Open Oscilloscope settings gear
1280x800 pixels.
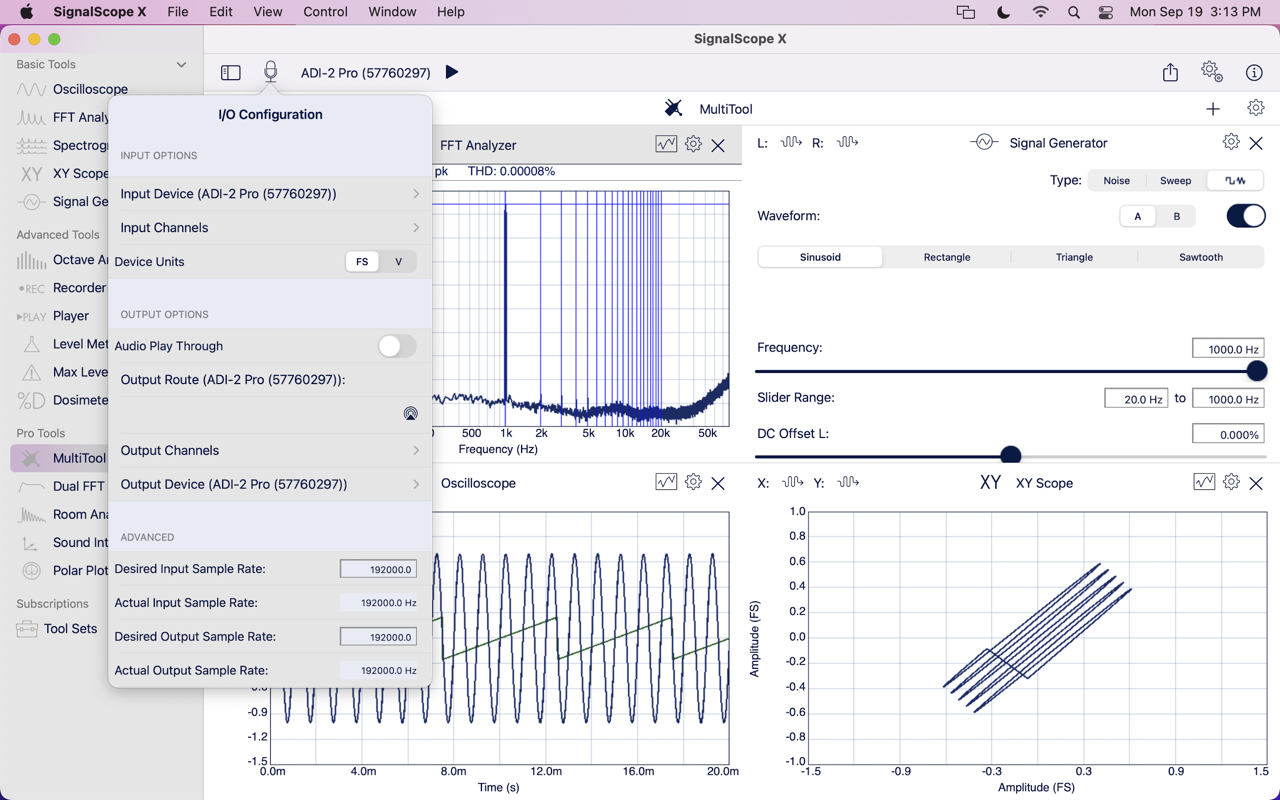coord(693,482)
